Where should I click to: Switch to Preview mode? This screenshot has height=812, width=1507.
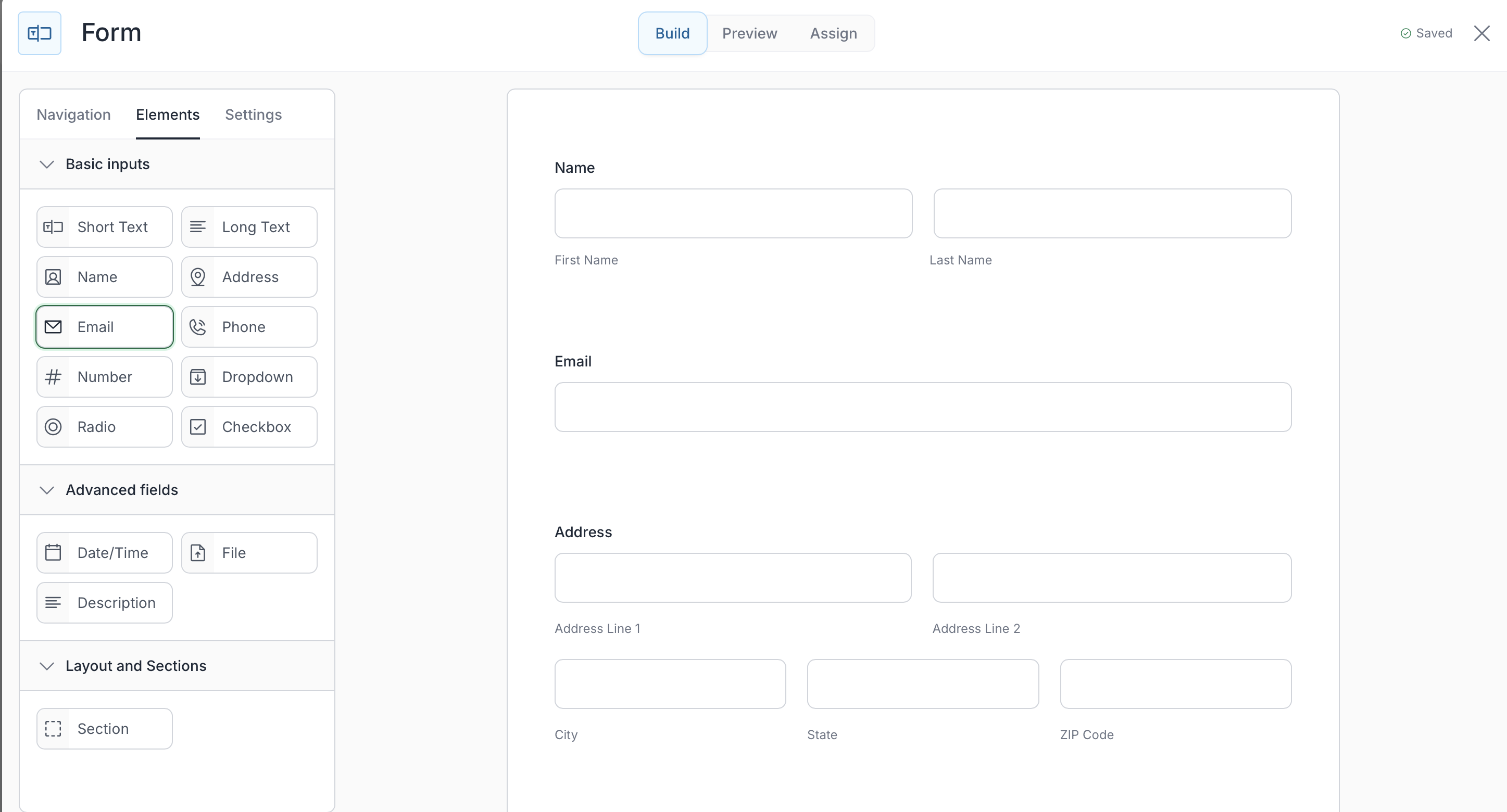tap(749, 33)
